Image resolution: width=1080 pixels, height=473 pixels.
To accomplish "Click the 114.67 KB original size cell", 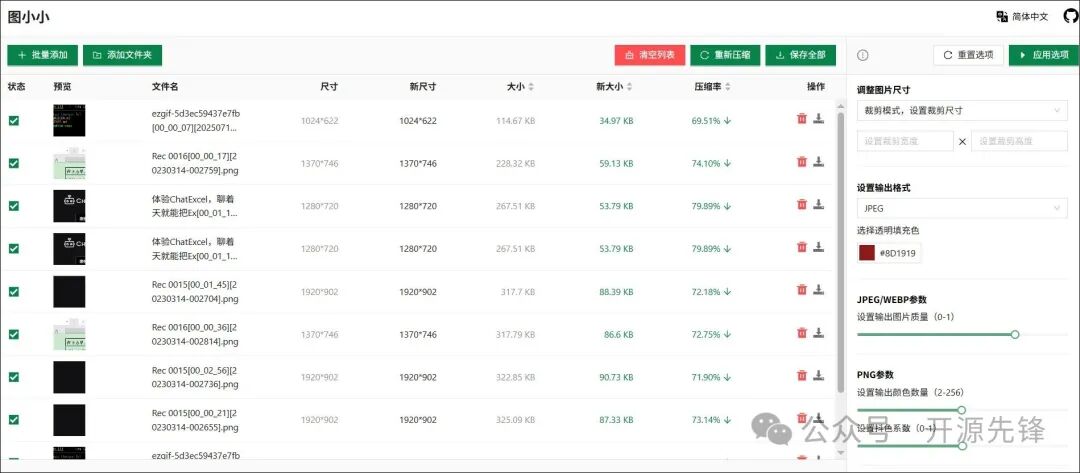I will [515, 120].
